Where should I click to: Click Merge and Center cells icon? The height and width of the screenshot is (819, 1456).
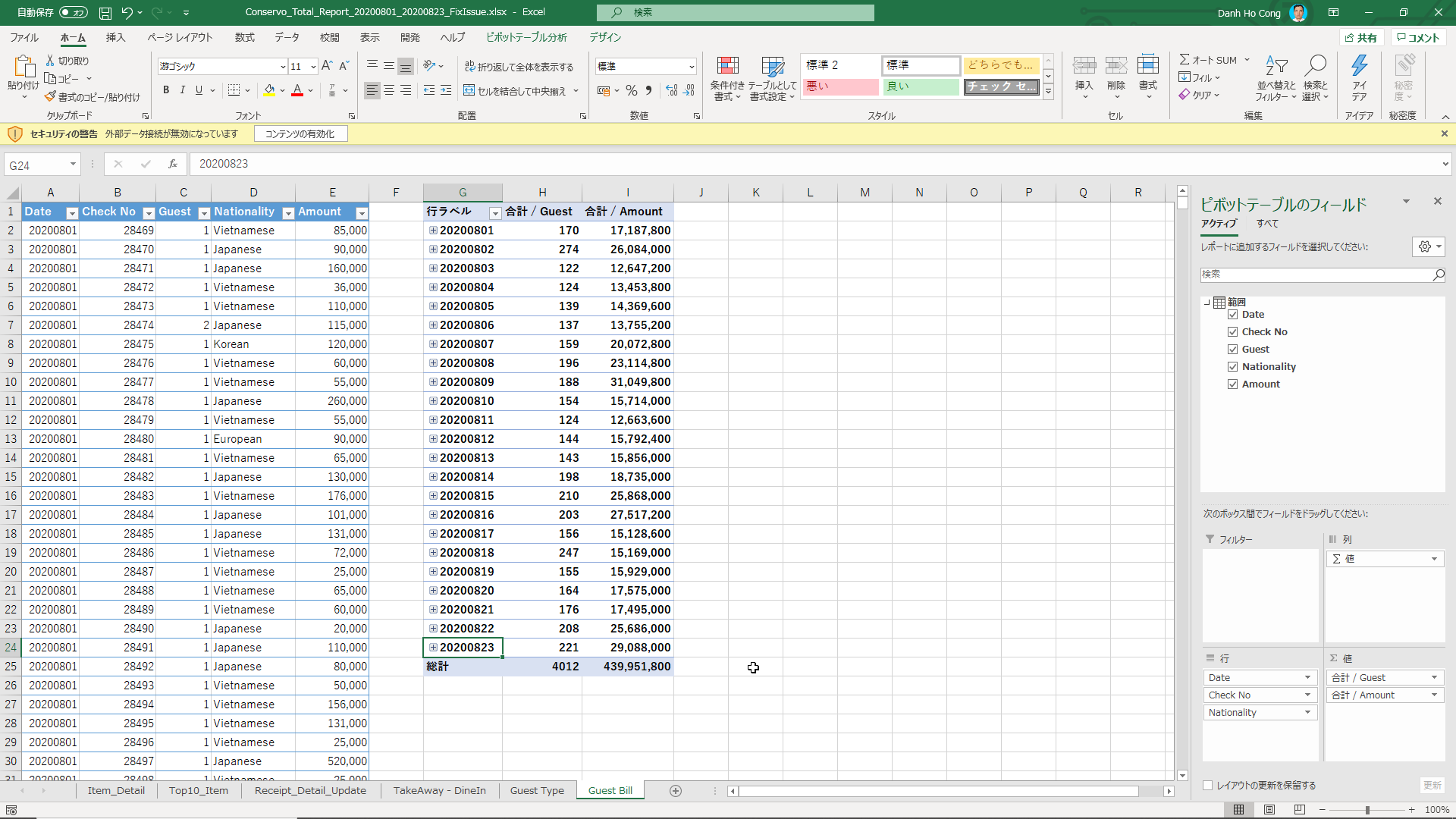click(469, 91)
